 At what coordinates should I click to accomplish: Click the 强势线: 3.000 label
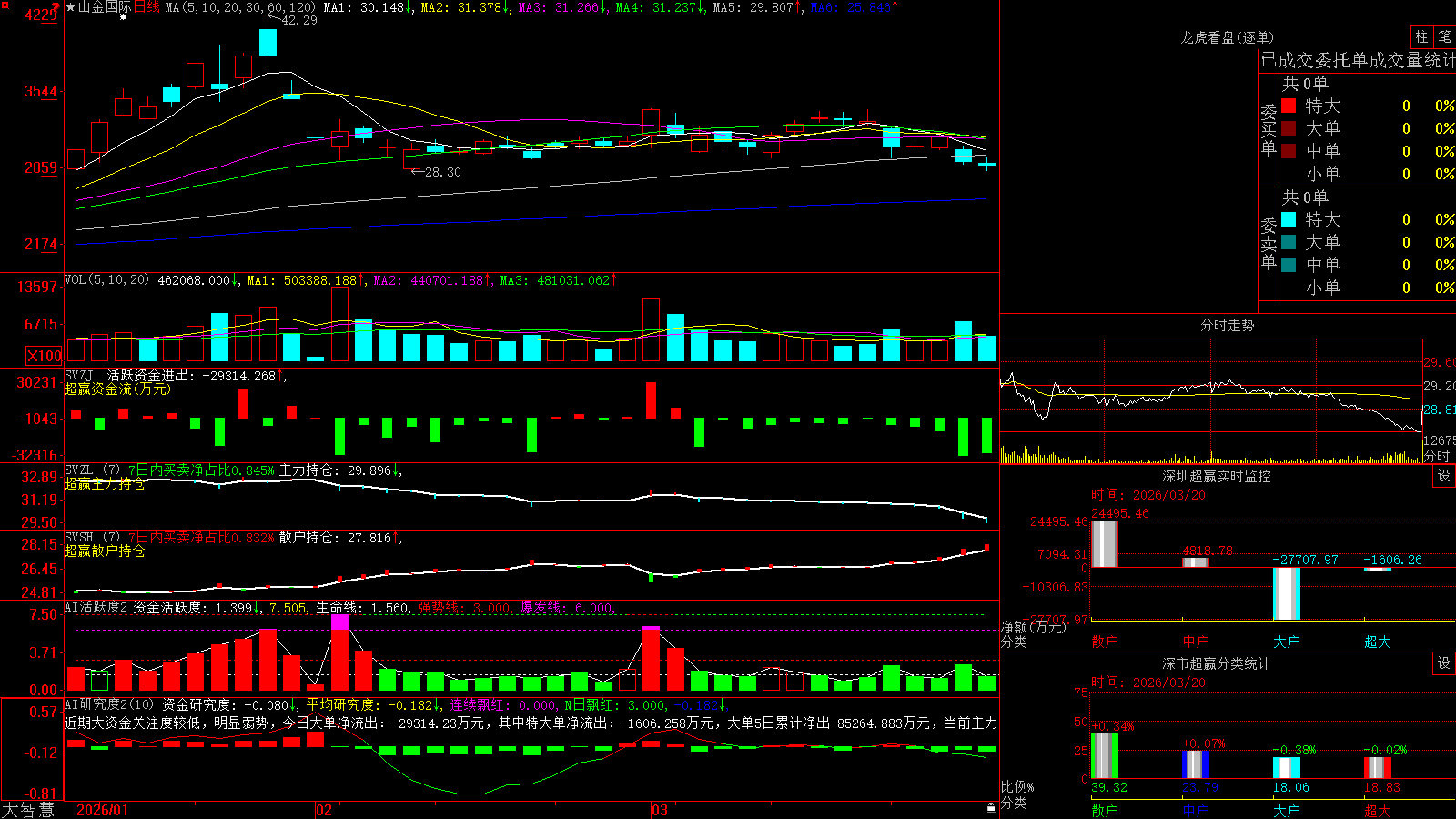465,607
